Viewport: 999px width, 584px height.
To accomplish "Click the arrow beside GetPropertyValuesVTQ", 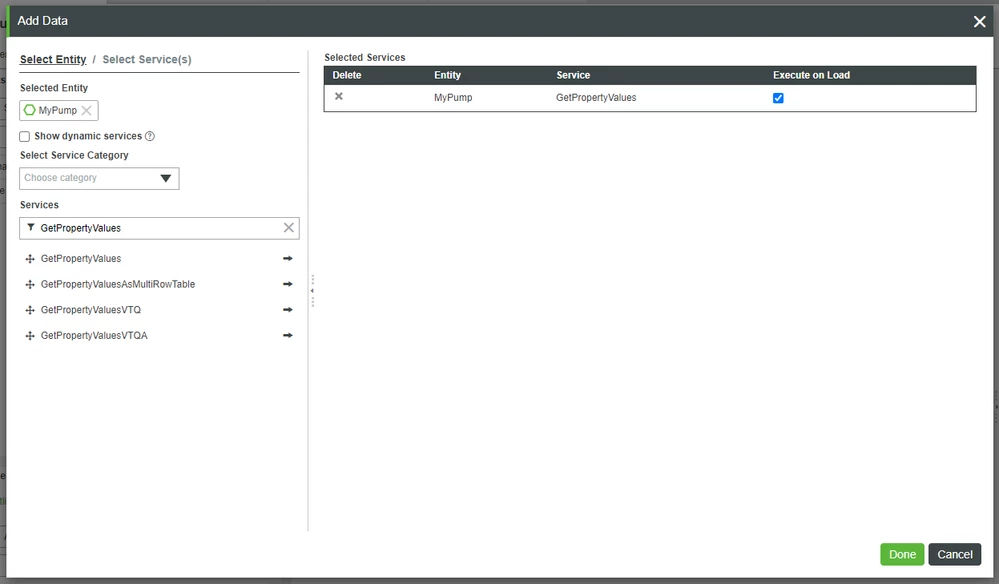I will pyautogui.click(x=288, y=310).
